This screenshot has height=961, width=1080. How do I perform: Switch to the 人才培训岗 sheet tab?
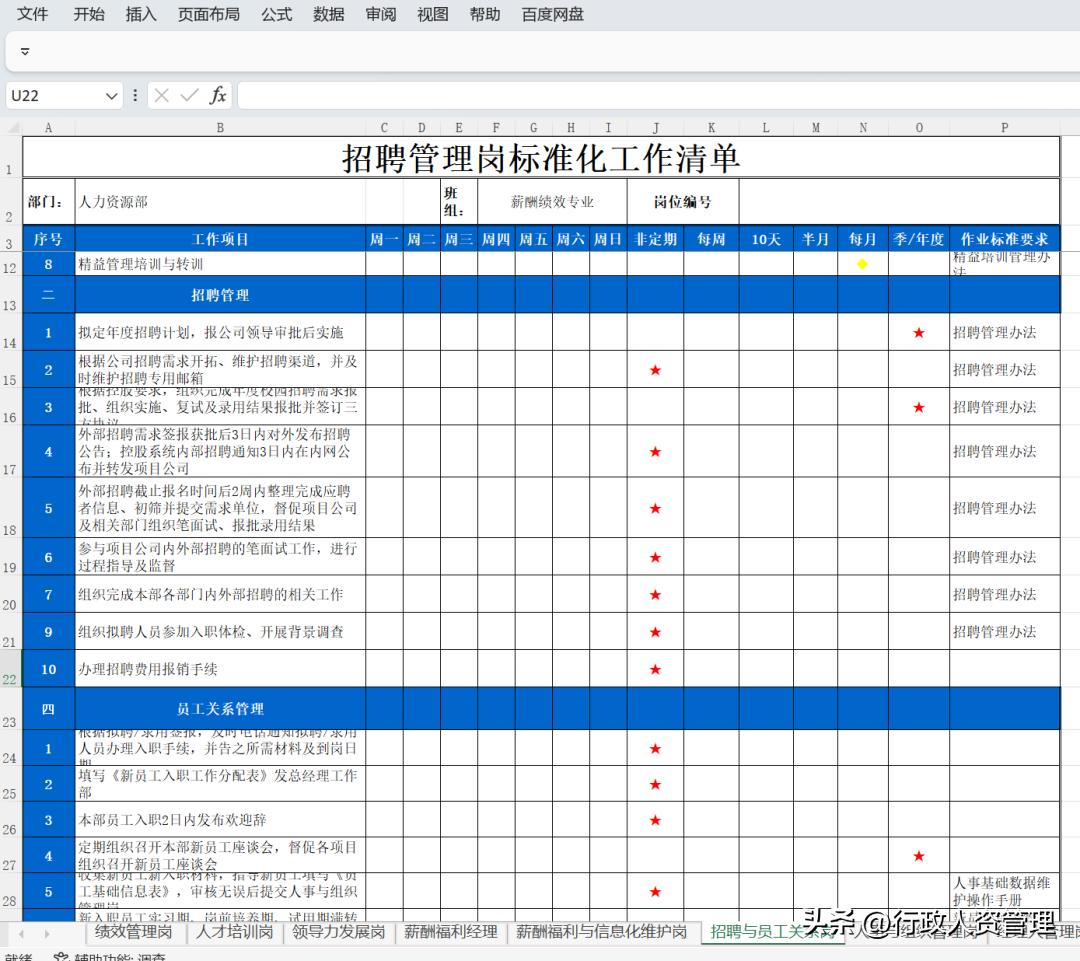click(232, 932)
